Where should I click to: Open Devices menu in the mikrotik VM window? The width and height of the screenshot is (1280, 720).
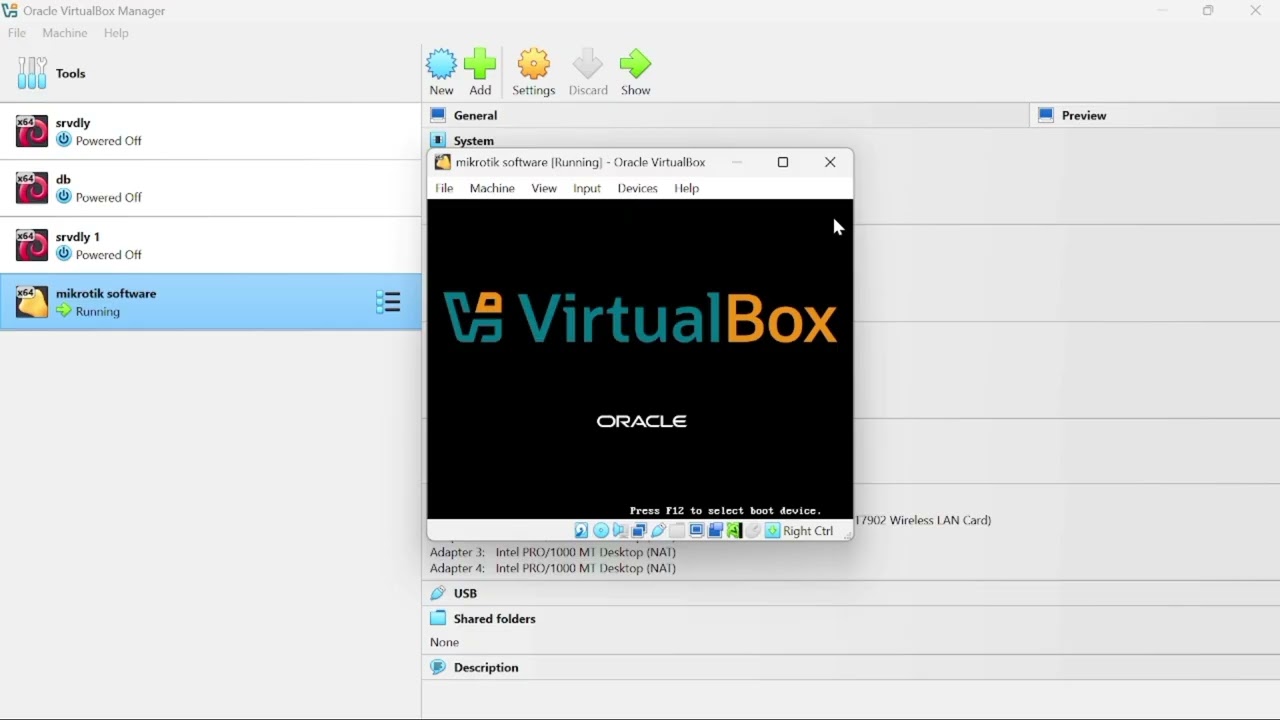click(637, 188)
